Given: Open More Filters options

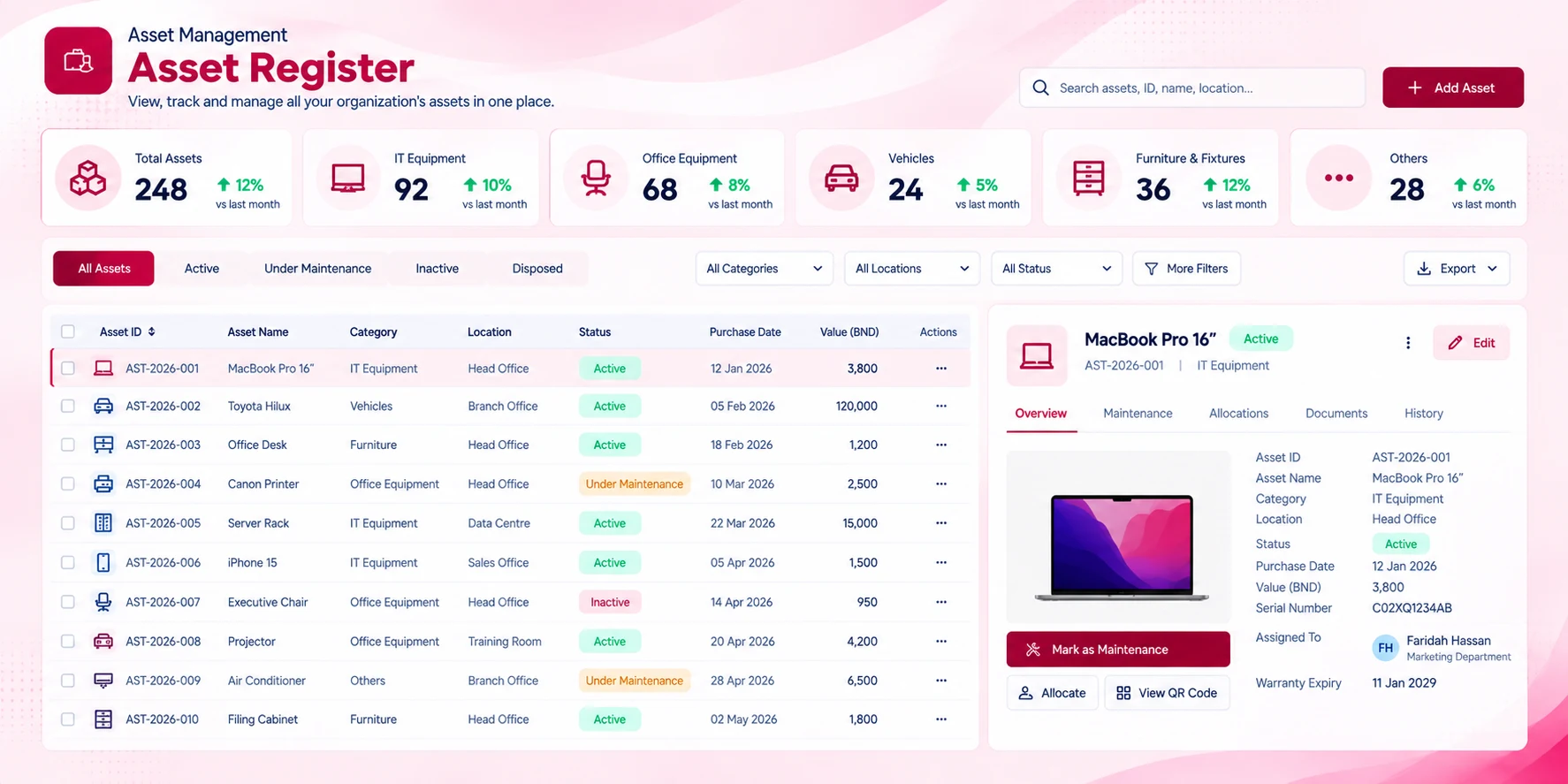Looking at the screenshot, I should (1186, 269).
